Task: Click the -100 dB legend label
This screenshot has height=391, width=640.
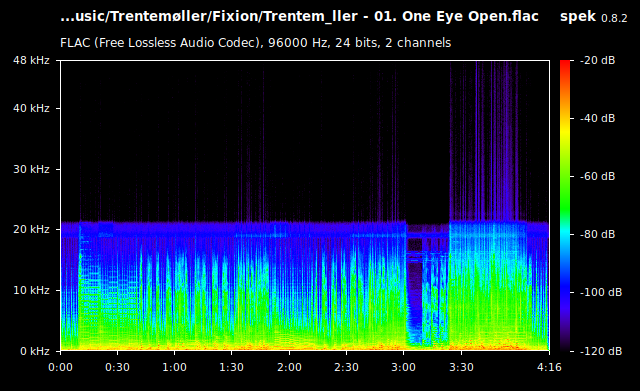Action: point(601,292)
